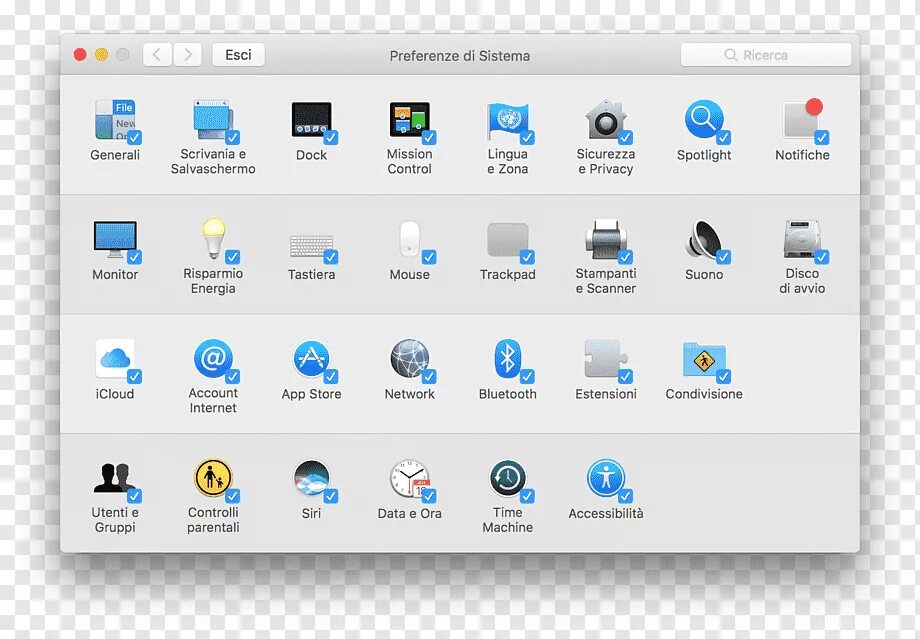The width and height of the screenshot is (920, 639).
Task: Open iCloud icon
Action: 115,359
